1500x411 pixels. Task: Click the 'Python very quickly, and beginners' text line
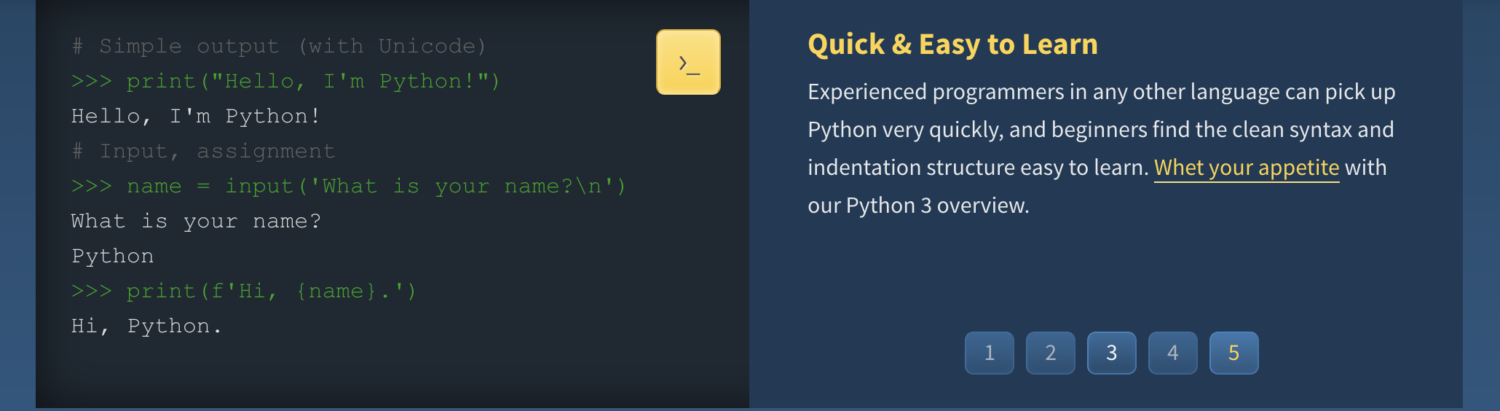1100,130
